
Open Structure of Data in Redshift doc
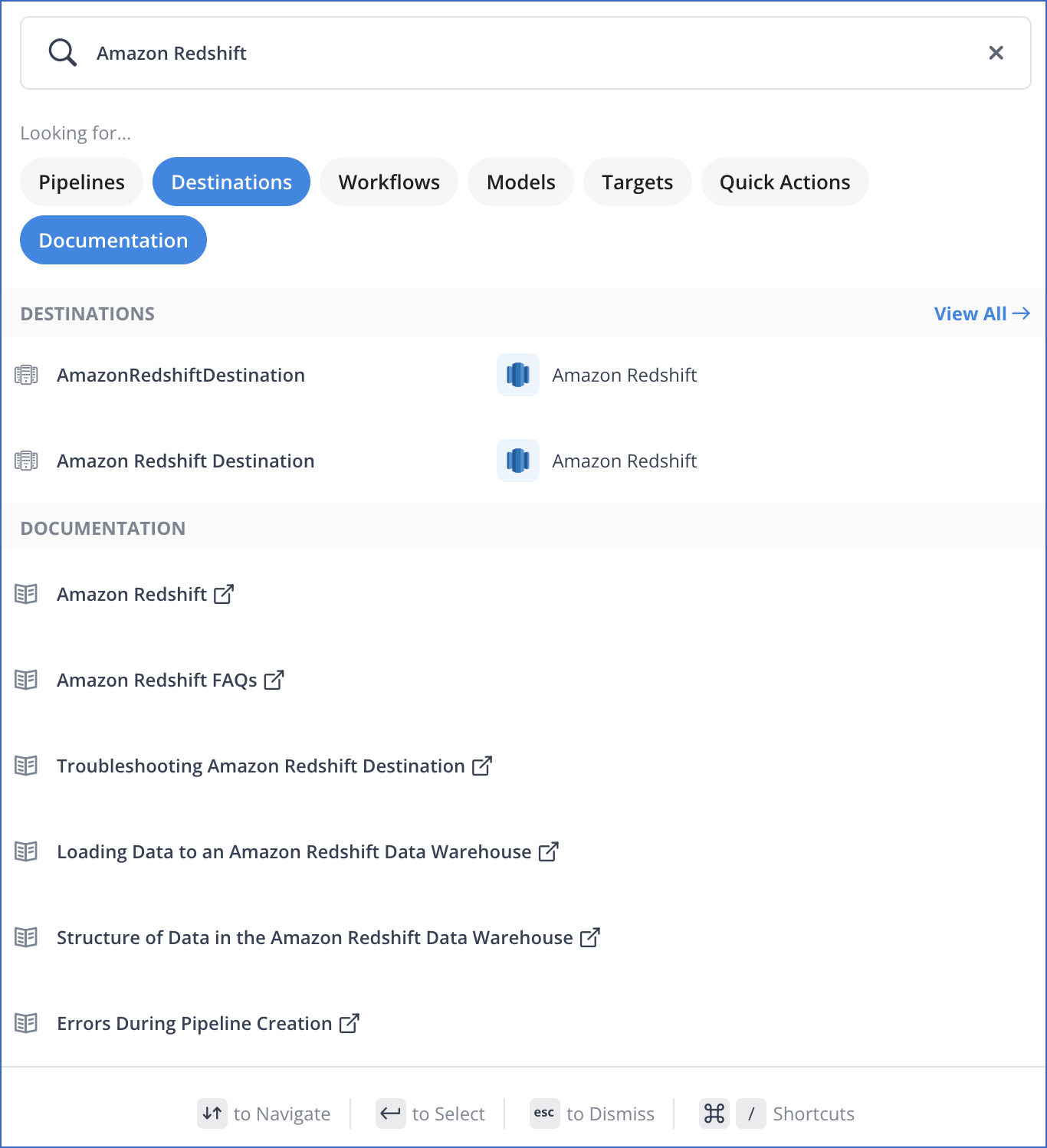click(315, 937)
